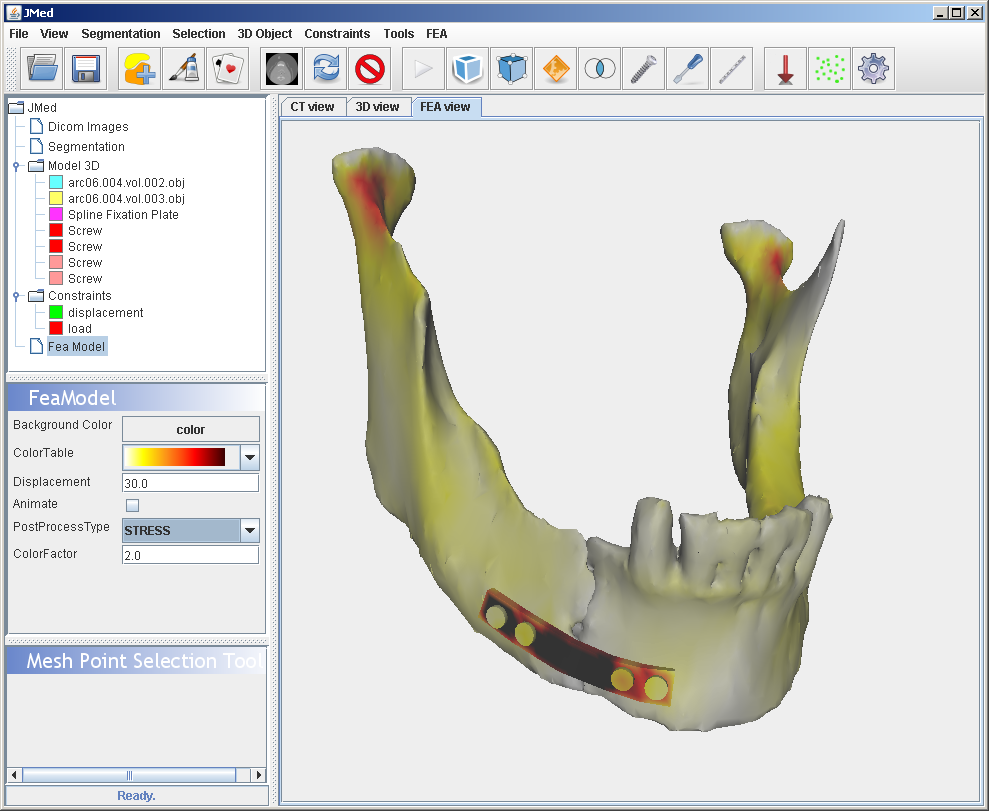Collapse the Constraints tree node

point(16,296)
